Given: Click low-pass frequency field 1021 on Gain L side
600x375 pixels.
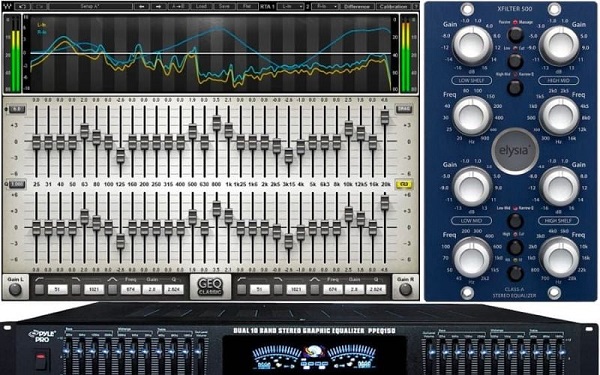Looking at the screenshot, I should click(x=94, y=290).
